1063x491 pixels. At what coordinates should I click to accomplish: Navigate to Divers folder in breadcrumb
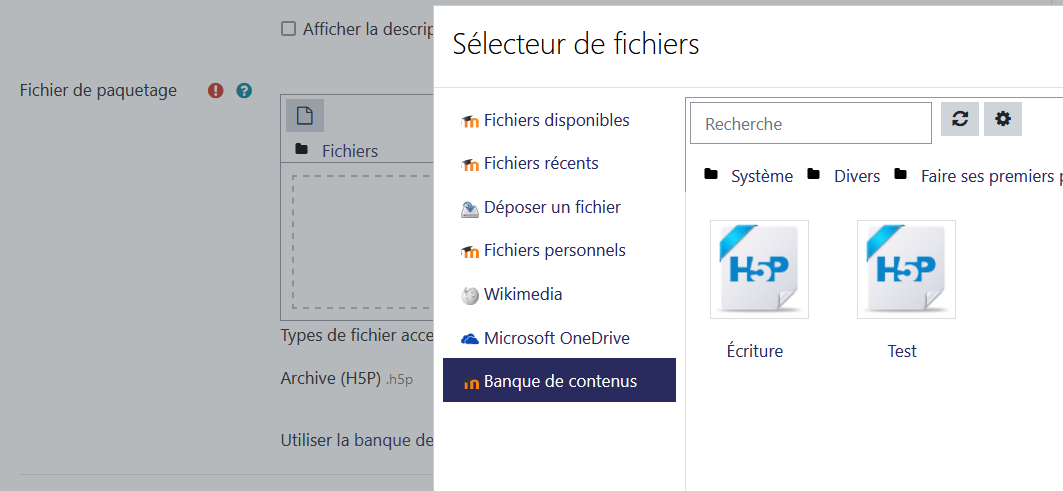[857, 176]
